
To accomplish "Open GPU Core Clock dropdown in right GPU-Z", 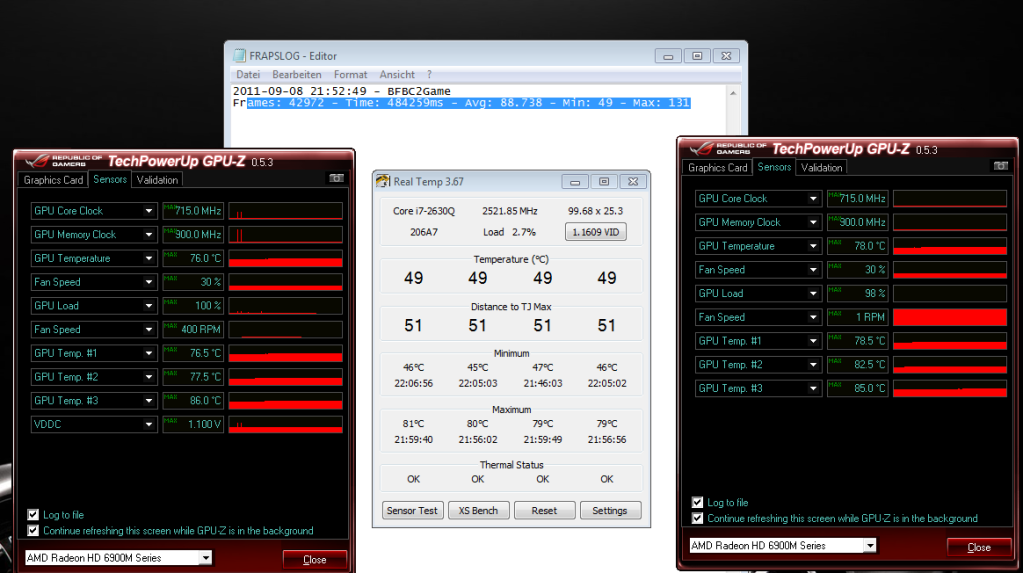I will (x=813, y=198).
